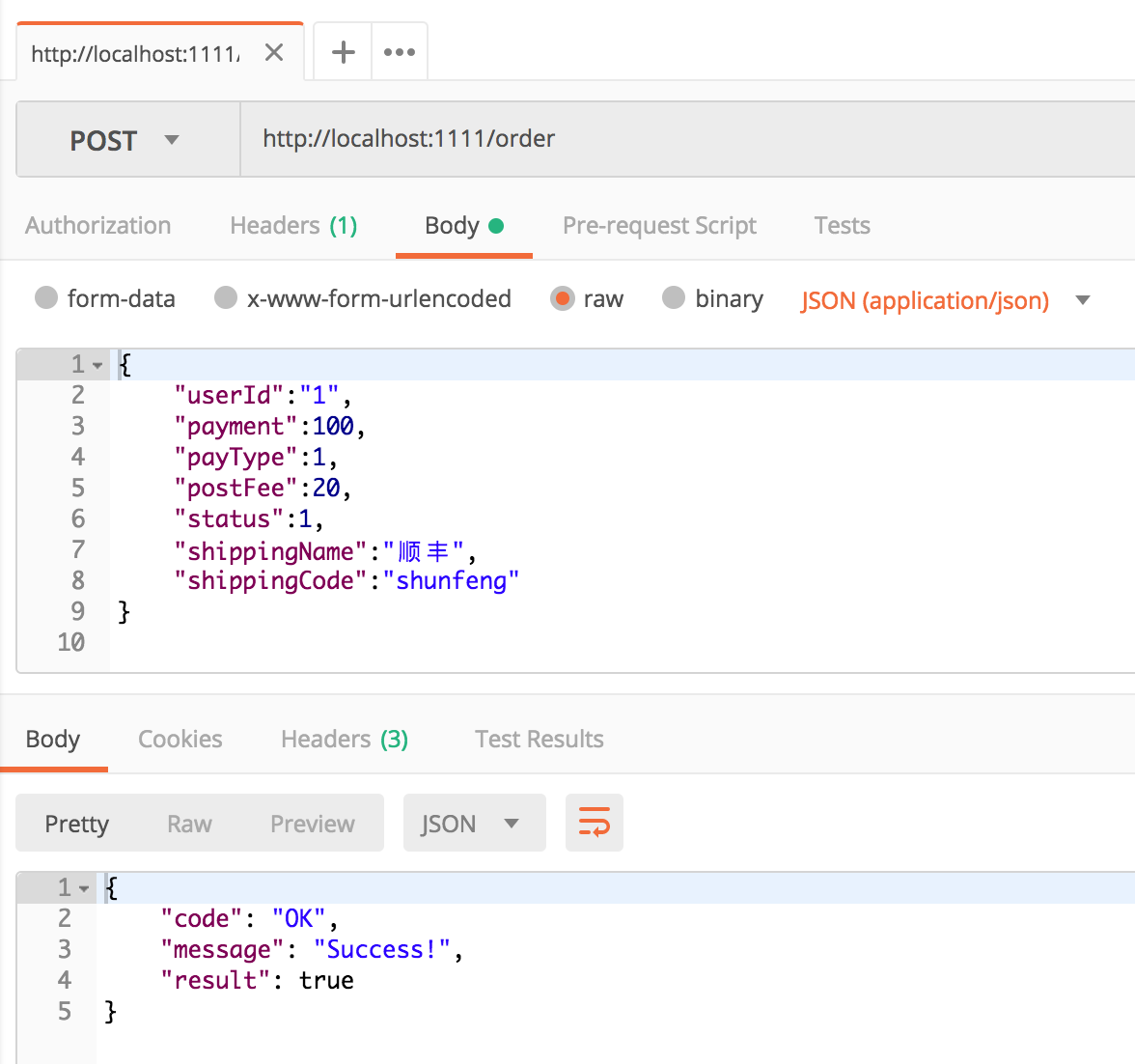
Task: Open a new request tab
Action: [342, 51]
